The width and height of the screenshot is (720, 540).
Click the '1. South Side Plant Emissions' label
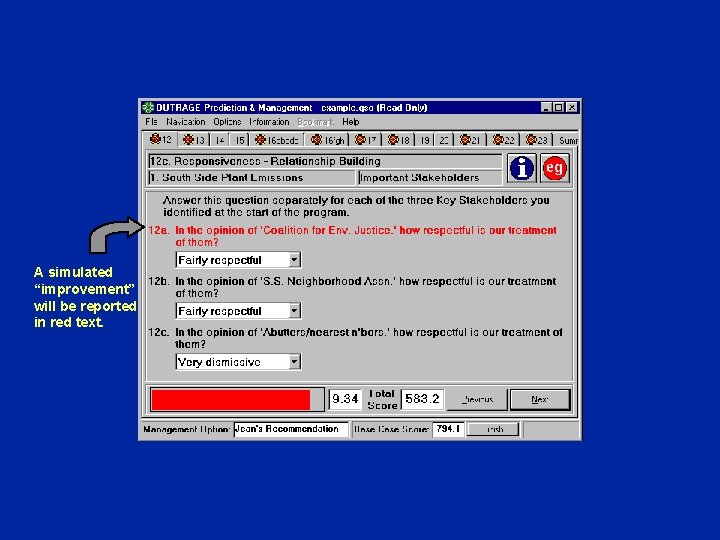click(x=252, y=178)
